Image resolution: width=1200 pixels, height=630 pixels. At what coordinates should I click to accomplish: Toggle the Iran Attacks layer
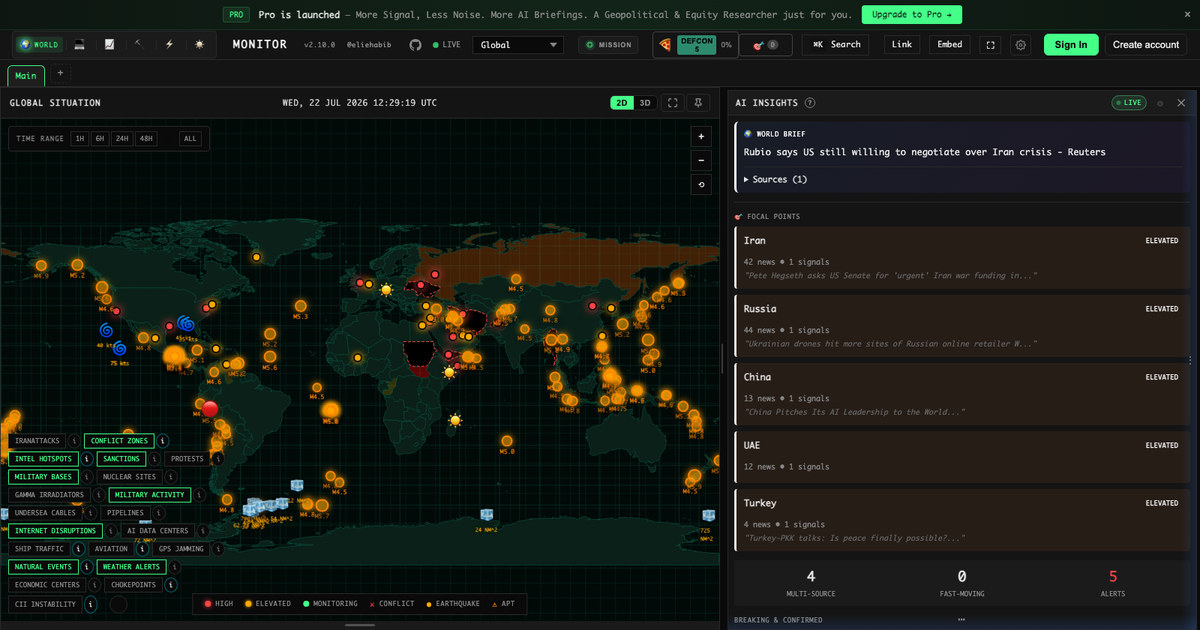click(38, 441)
